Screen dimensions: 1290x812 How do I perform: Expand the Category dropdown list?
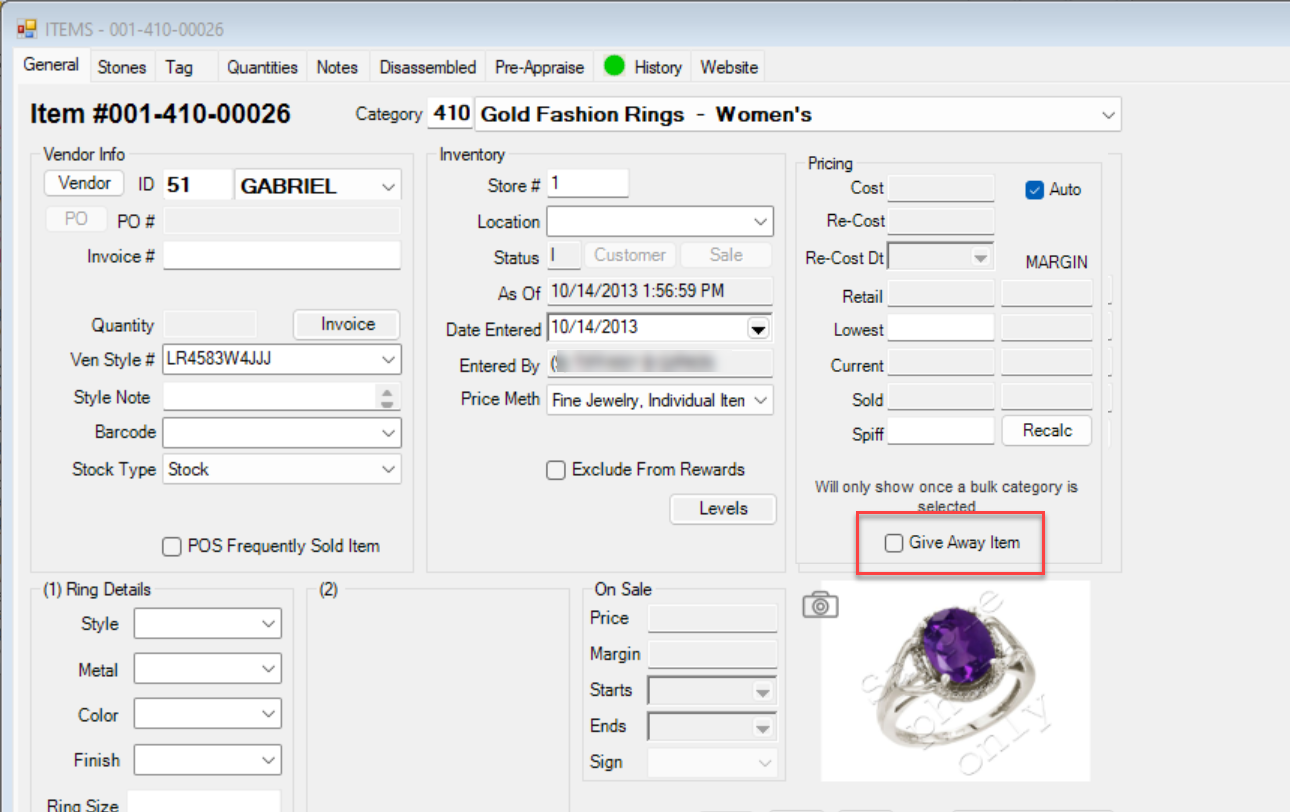click(1107, 115)
